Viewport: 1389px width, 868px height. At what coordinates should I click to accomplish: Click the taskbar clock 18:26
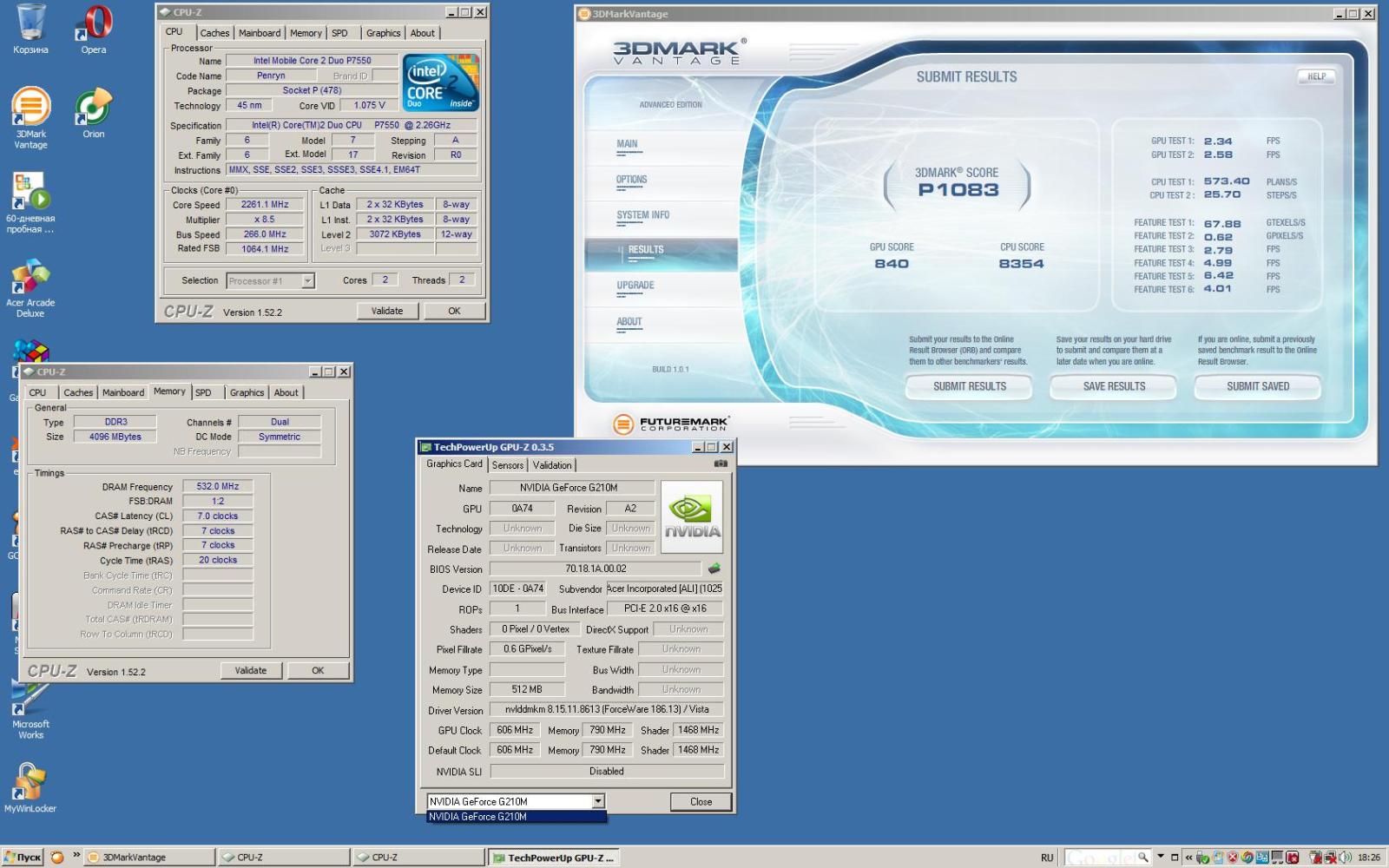tap(1368, 858)
